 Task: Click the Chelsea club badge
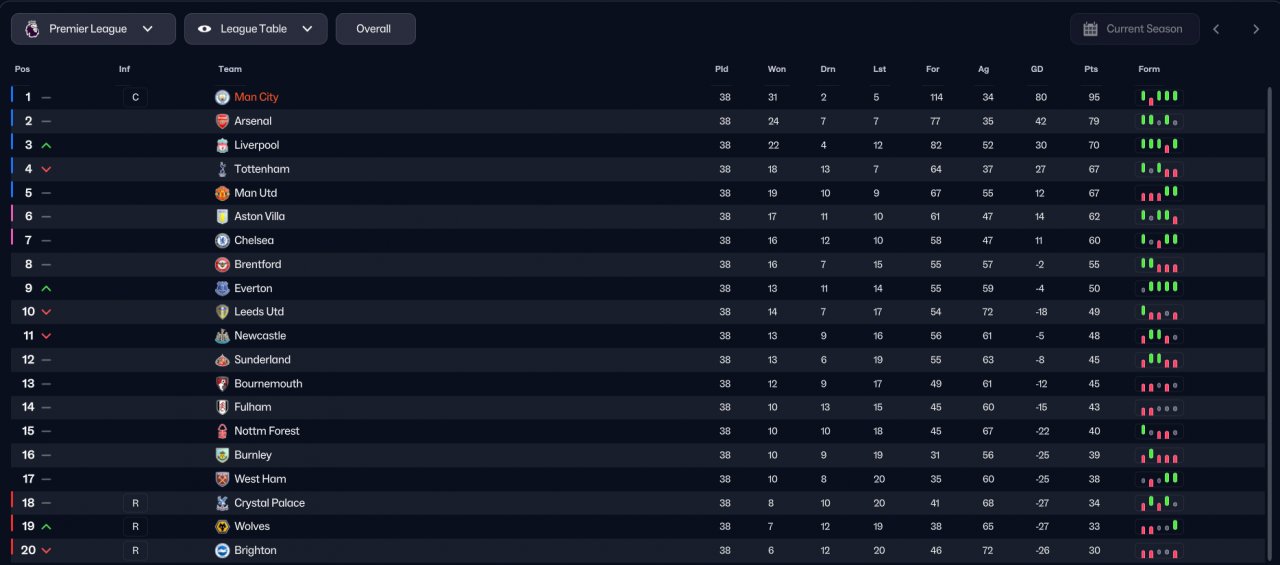click(222, 241)
